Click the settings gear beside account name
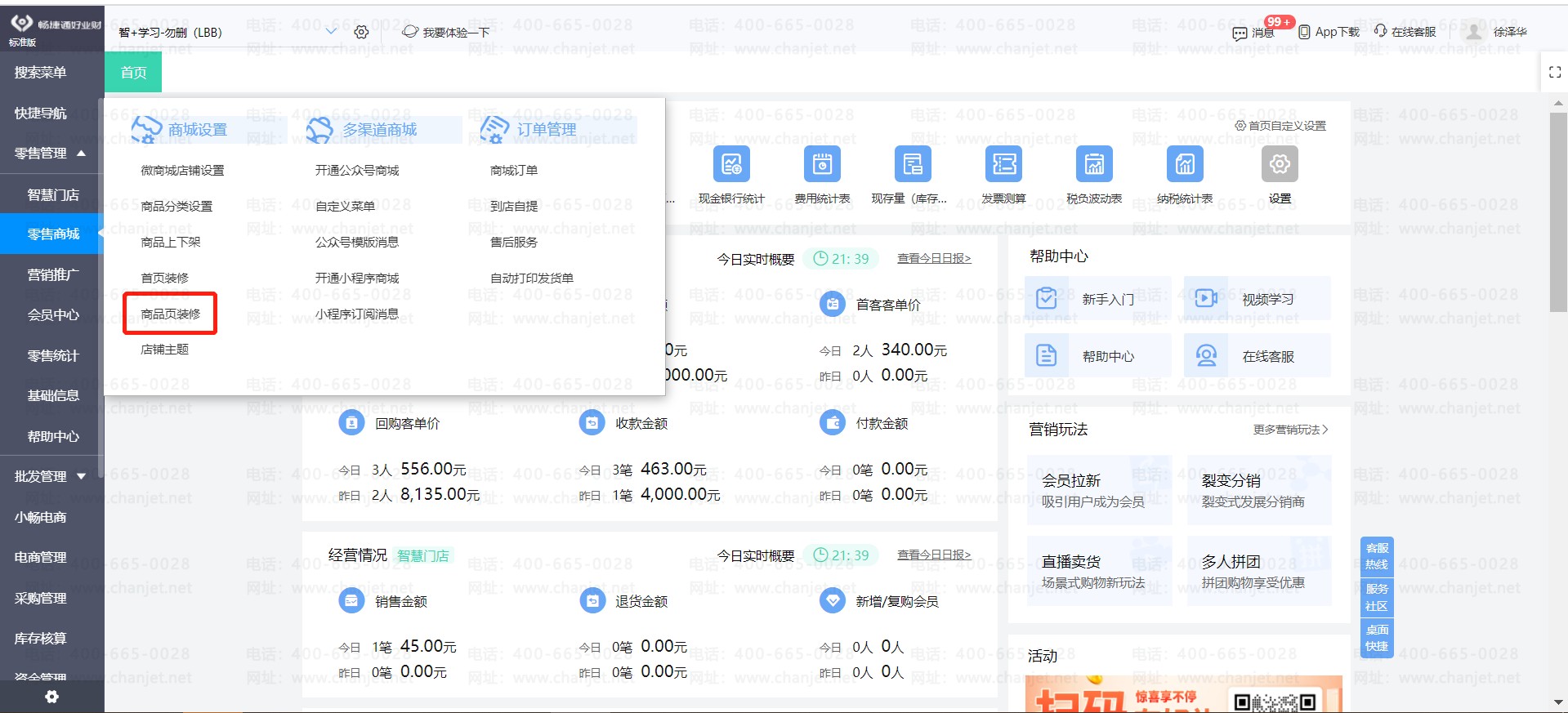Viewport: 1568px width, 713px height. pos(361,32)
